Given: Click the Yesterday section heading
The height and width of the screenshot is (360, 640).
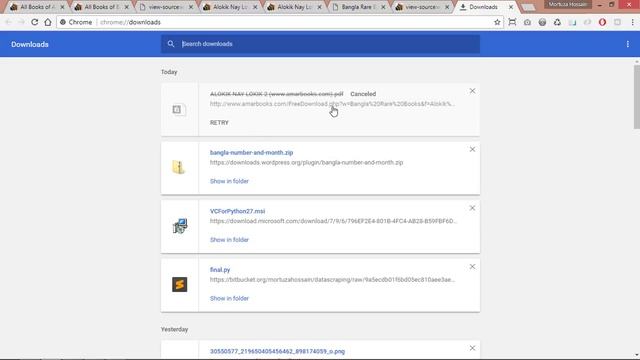Looking at the screenshot, I should pyautogui.click(x=174, y=329).
